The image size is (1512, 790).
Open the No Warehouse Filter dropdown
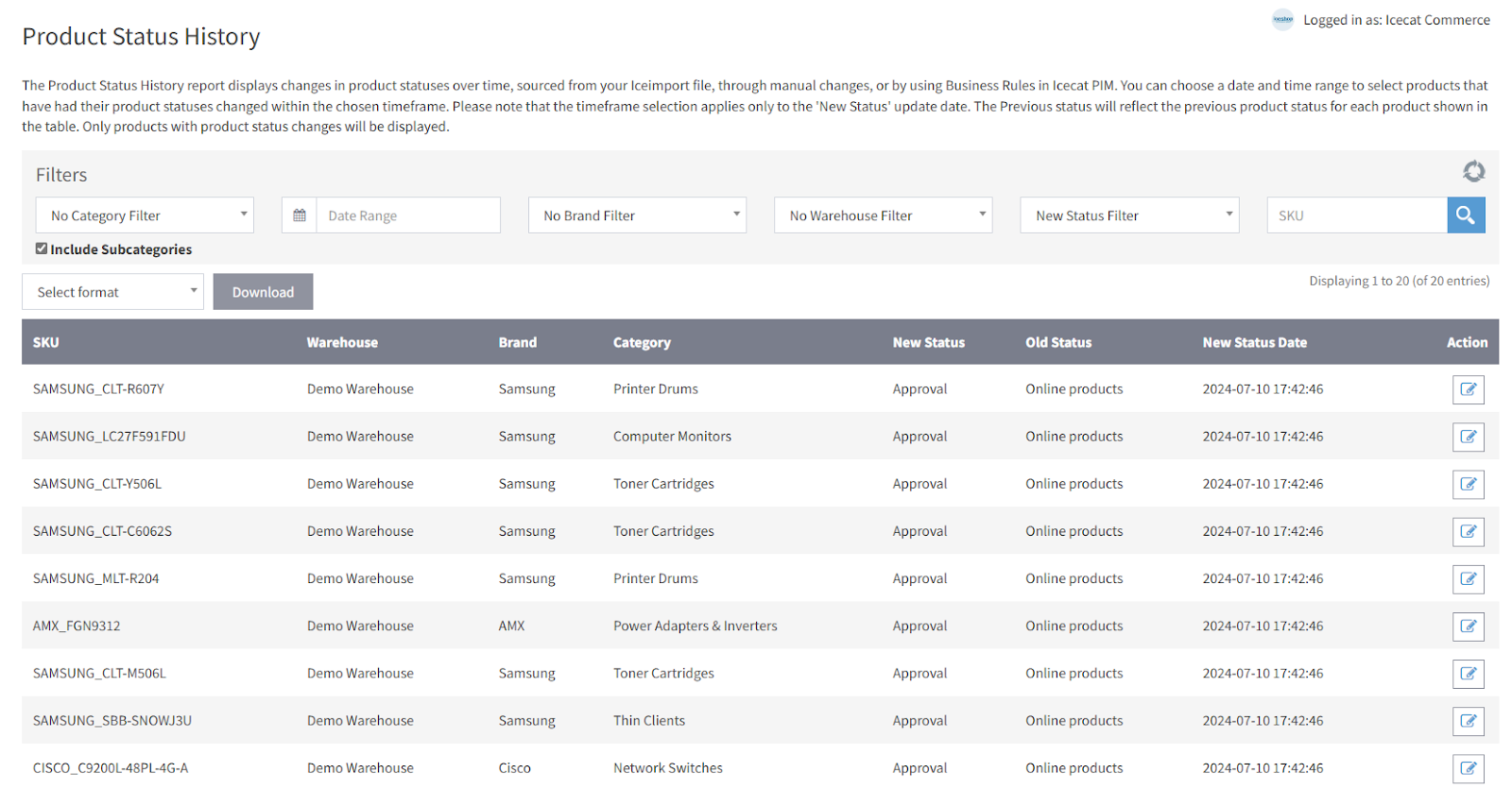coord(883,215)
